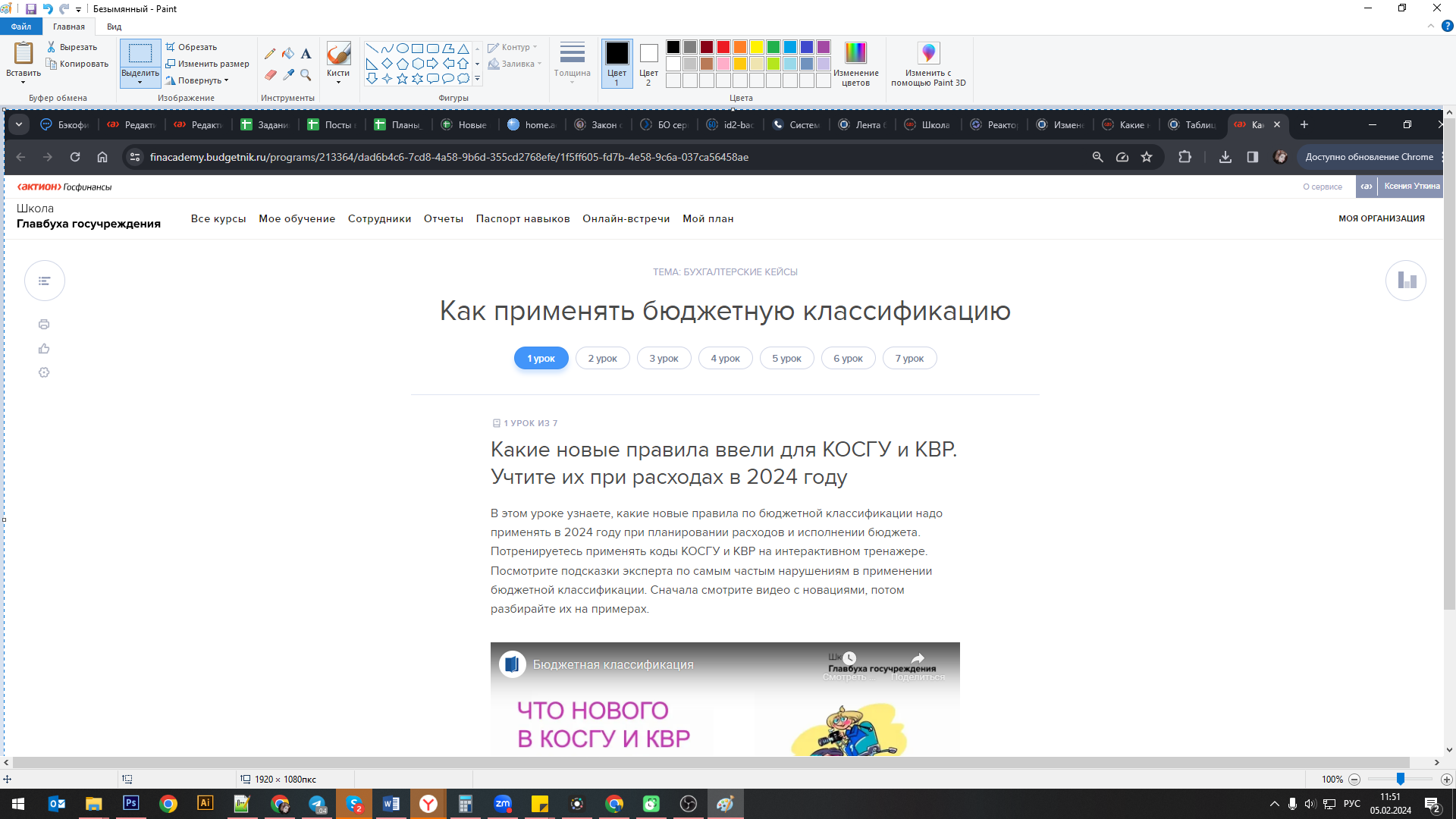Select the Pencil tool
Screen dimensions: 1456x819
coord(270,54)
